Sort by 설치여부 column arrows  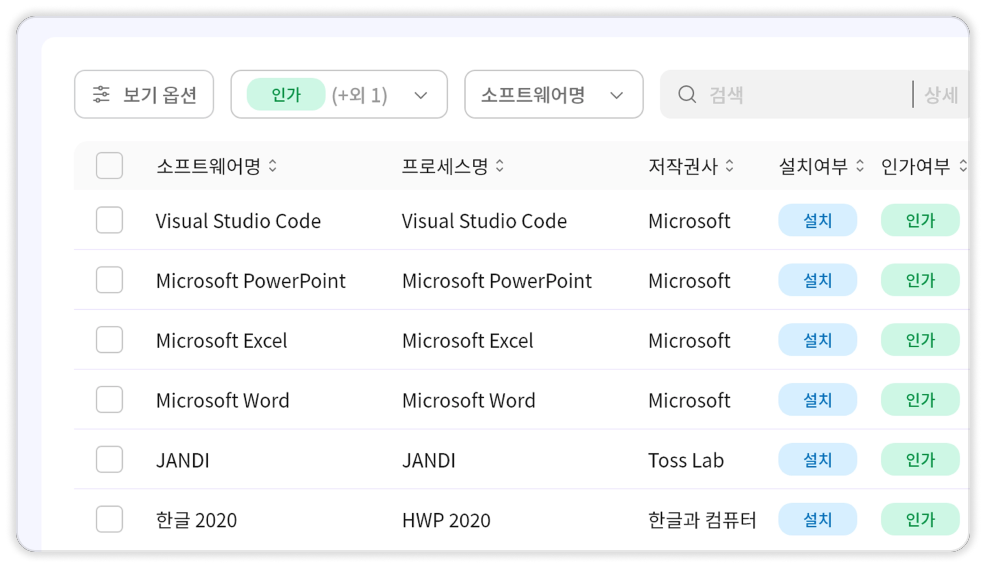[x=860, y=166]
